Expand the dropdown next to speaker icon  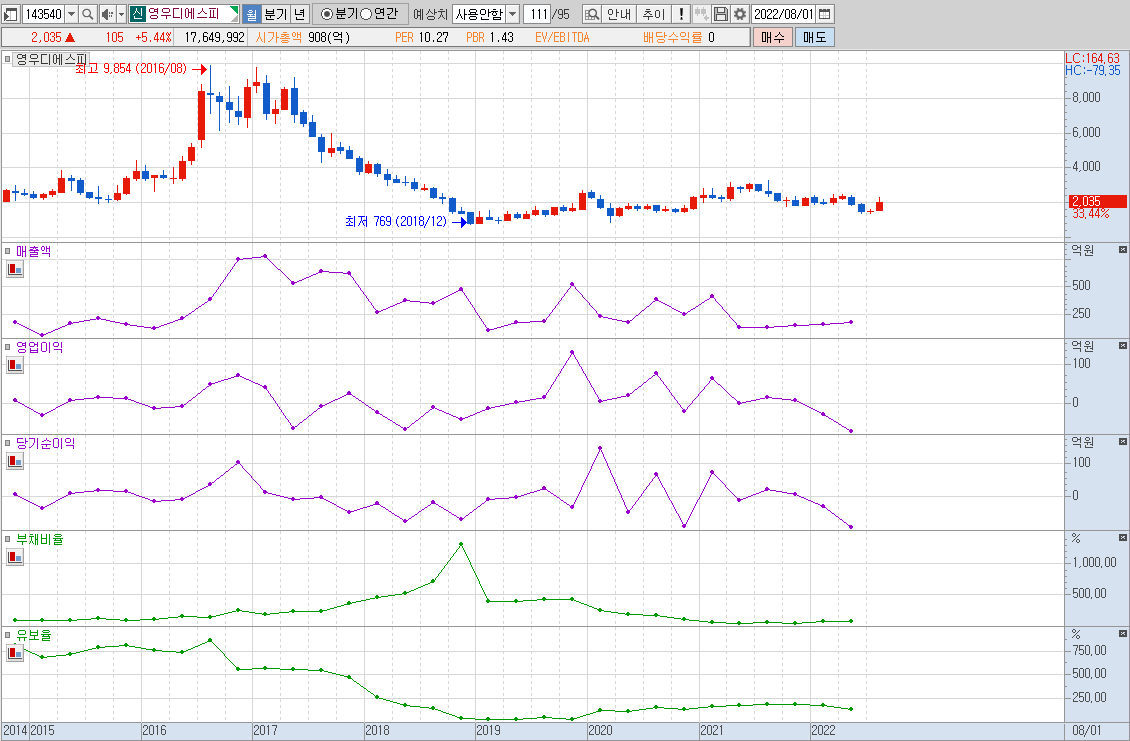click(x=121, y=14)
